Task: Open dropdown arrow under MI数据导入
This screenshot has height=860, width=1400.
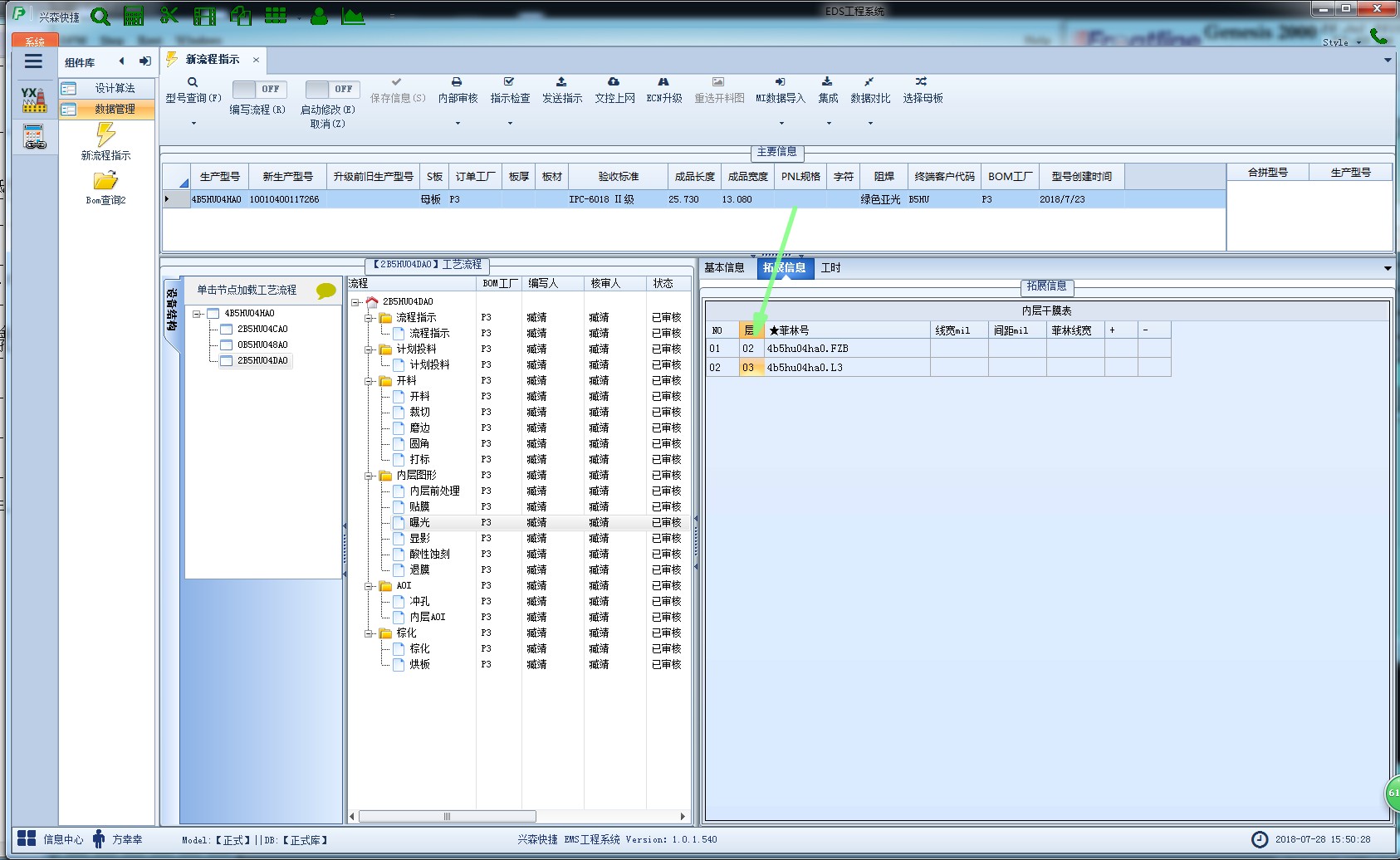Action: (x=781, y=124)
